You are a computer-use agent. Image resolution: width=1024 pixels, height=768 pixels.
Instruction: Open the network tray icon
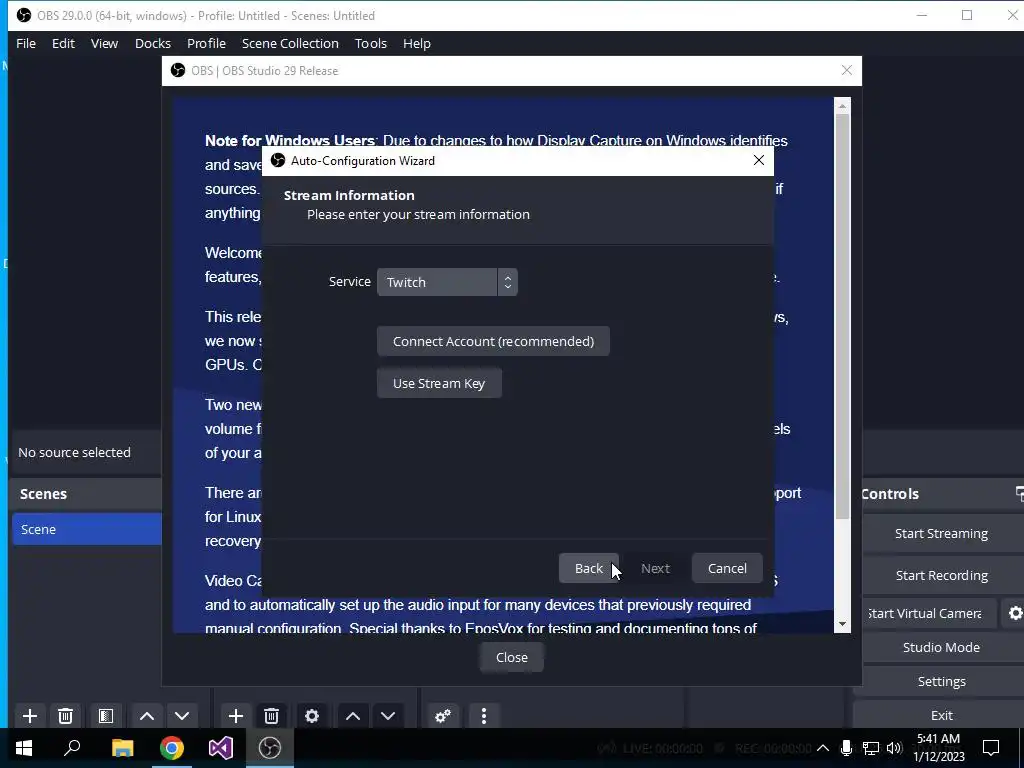coord(870,748)
